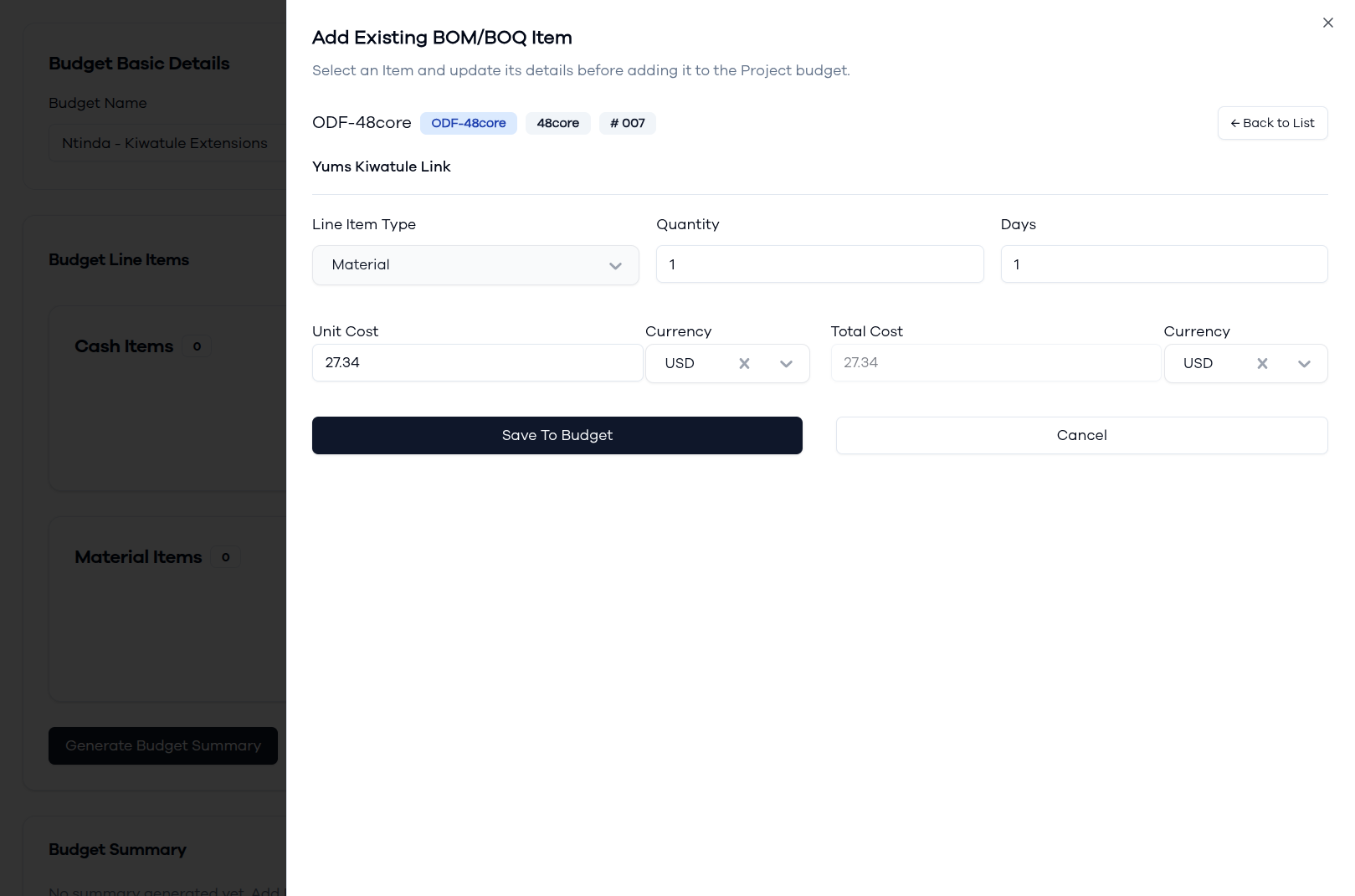Clear the Unit Cost currency selection
This screenshot has height=896, width=1355.
click(x=744, y=363)
